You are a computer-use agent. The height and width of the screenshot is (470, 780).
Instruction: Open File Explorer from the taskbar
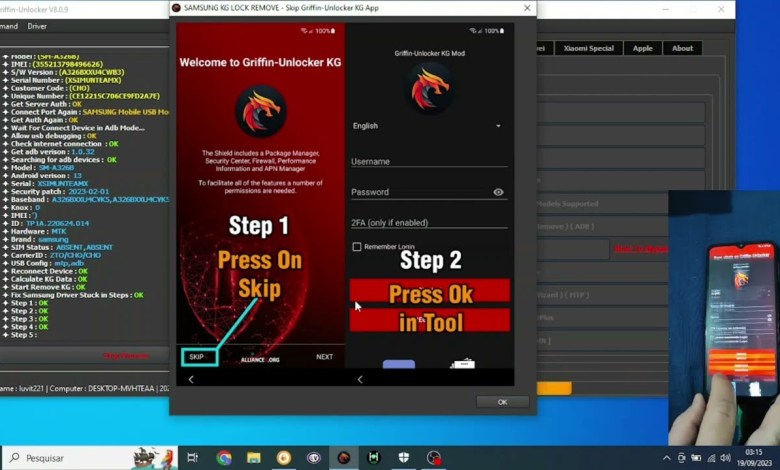click(x=254, y=458)
